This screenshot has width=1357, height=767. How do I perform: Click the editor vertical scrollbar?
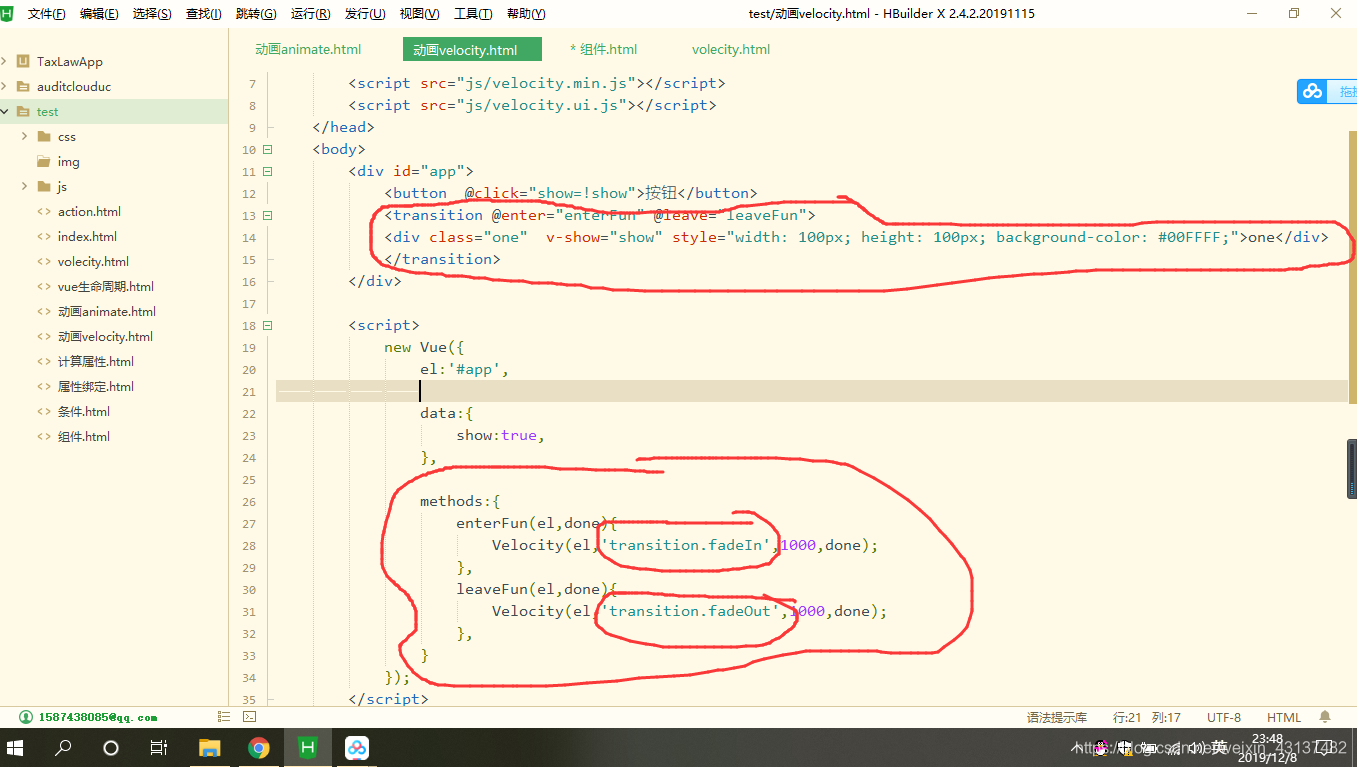[1352, 270]
